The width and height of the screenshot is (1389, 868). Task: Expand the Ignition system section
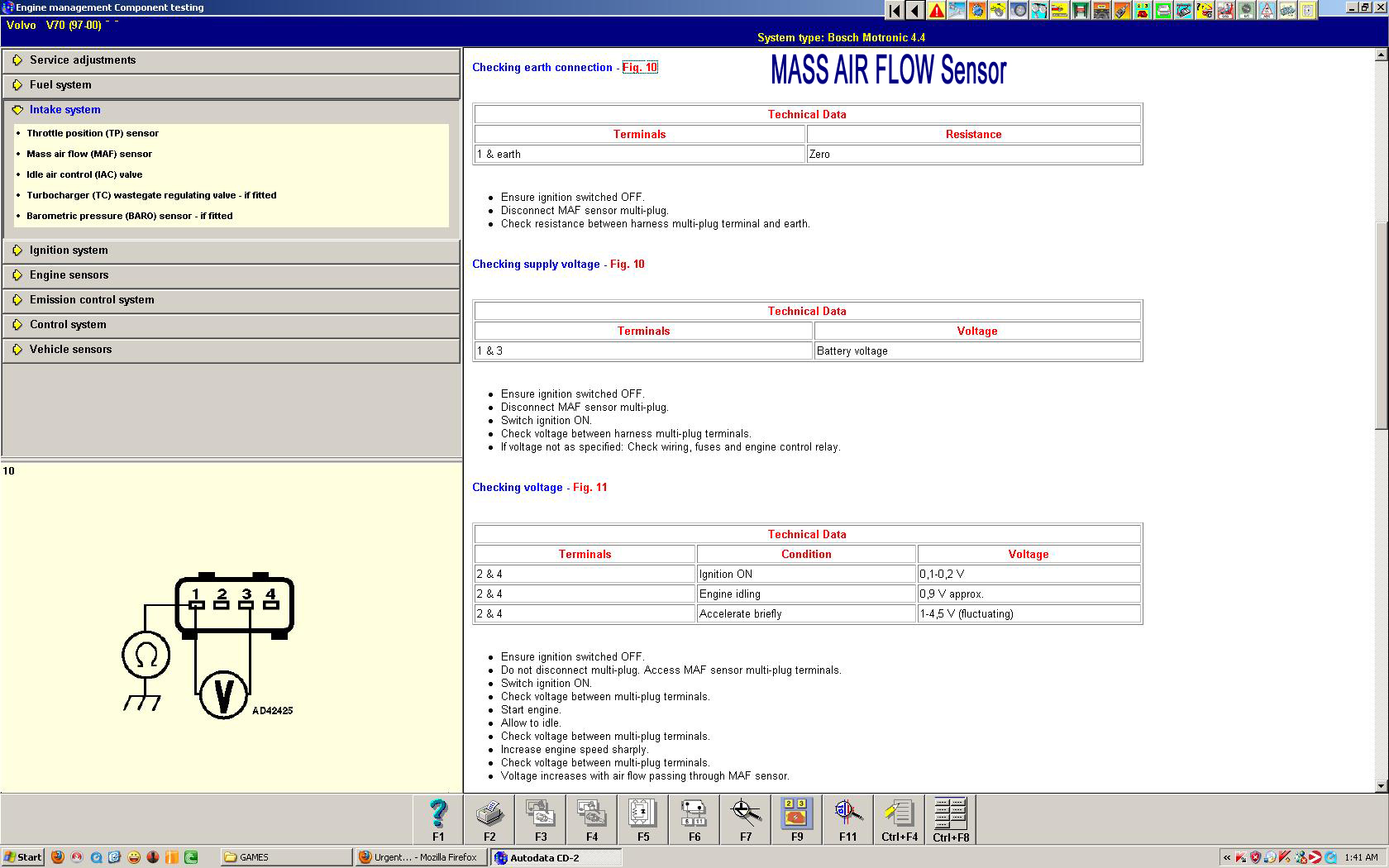[231, 250]
